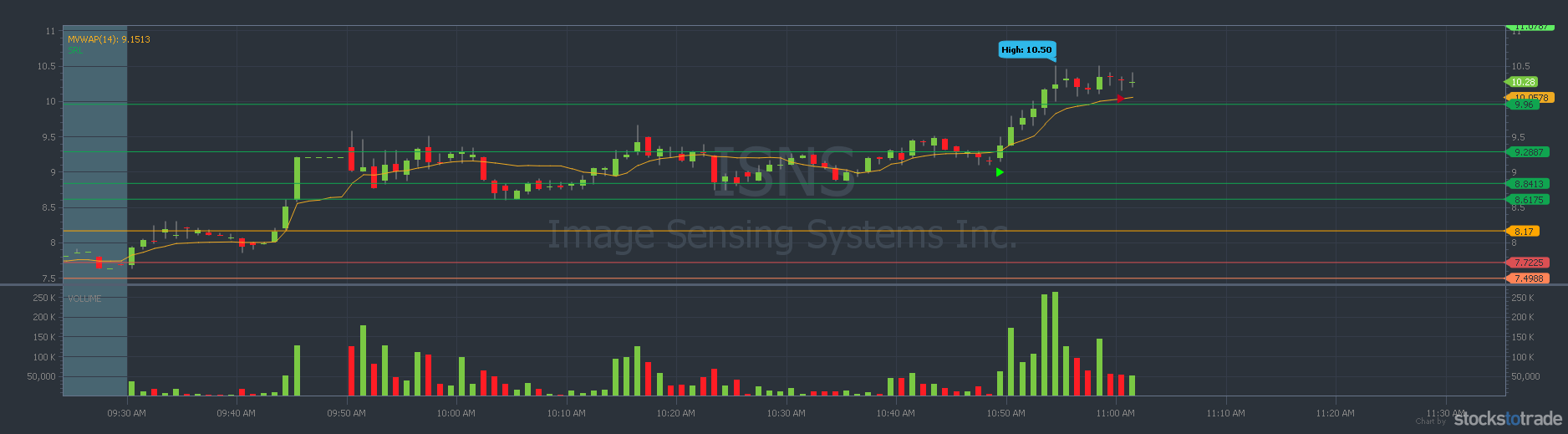Select the 9.96 support level tag
Viewport: 1568px width, 434px height.
1522,105
